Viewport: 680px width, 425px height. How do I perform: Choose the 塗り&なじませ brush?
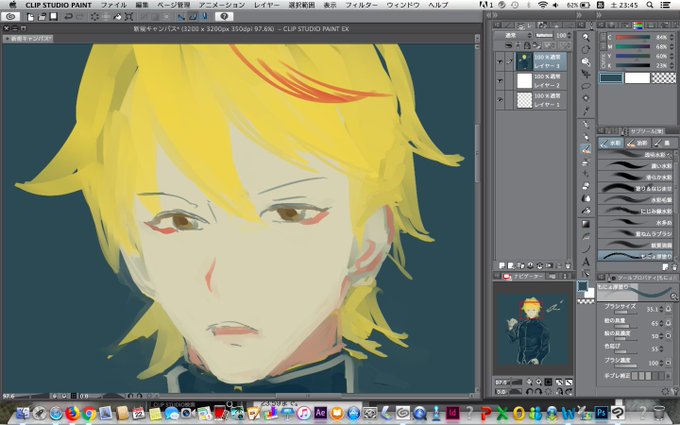pyautogui.click(x=635, y=188)
